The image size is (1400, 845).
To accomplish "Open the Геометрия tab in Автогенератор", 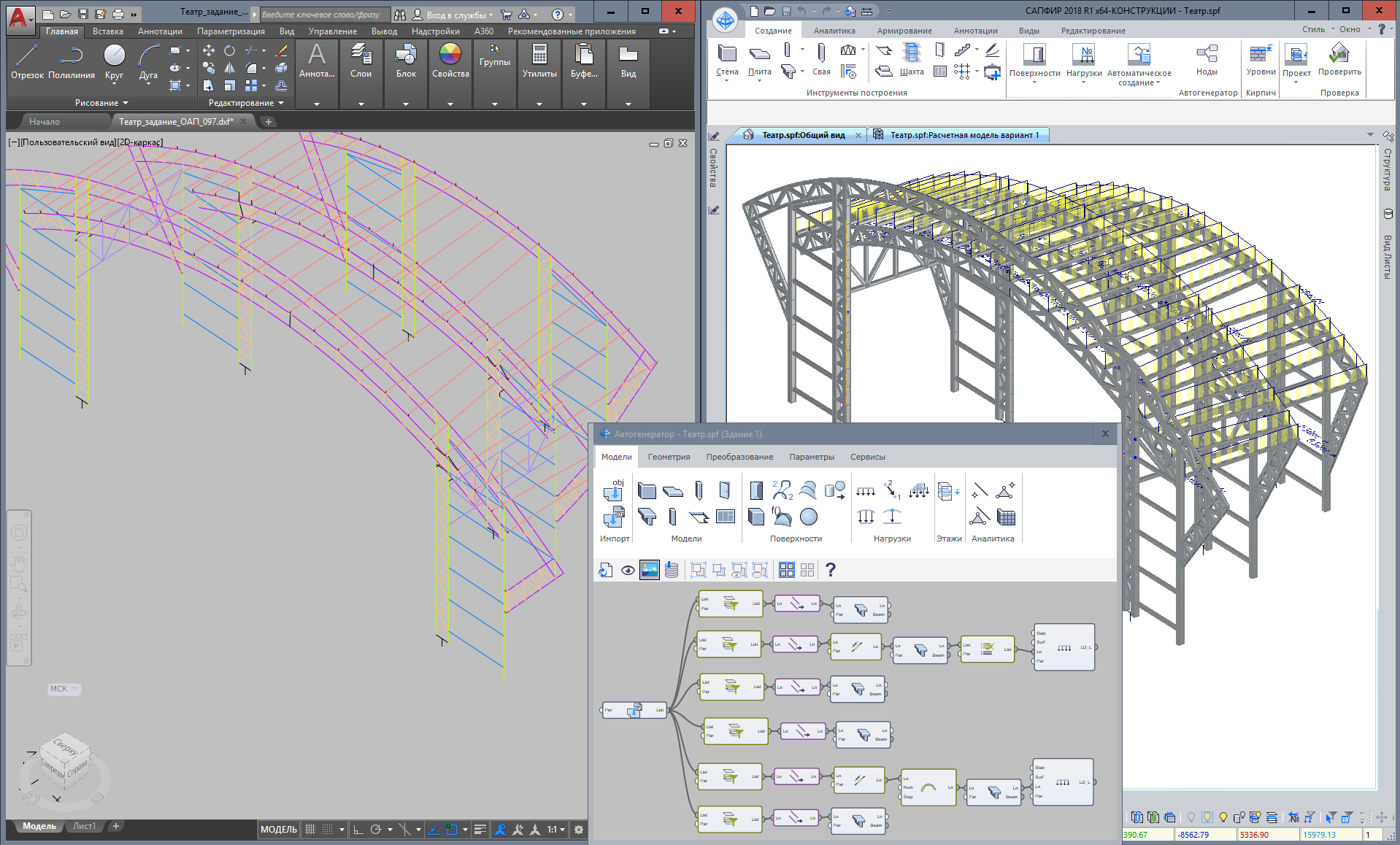I will (669, 457).
